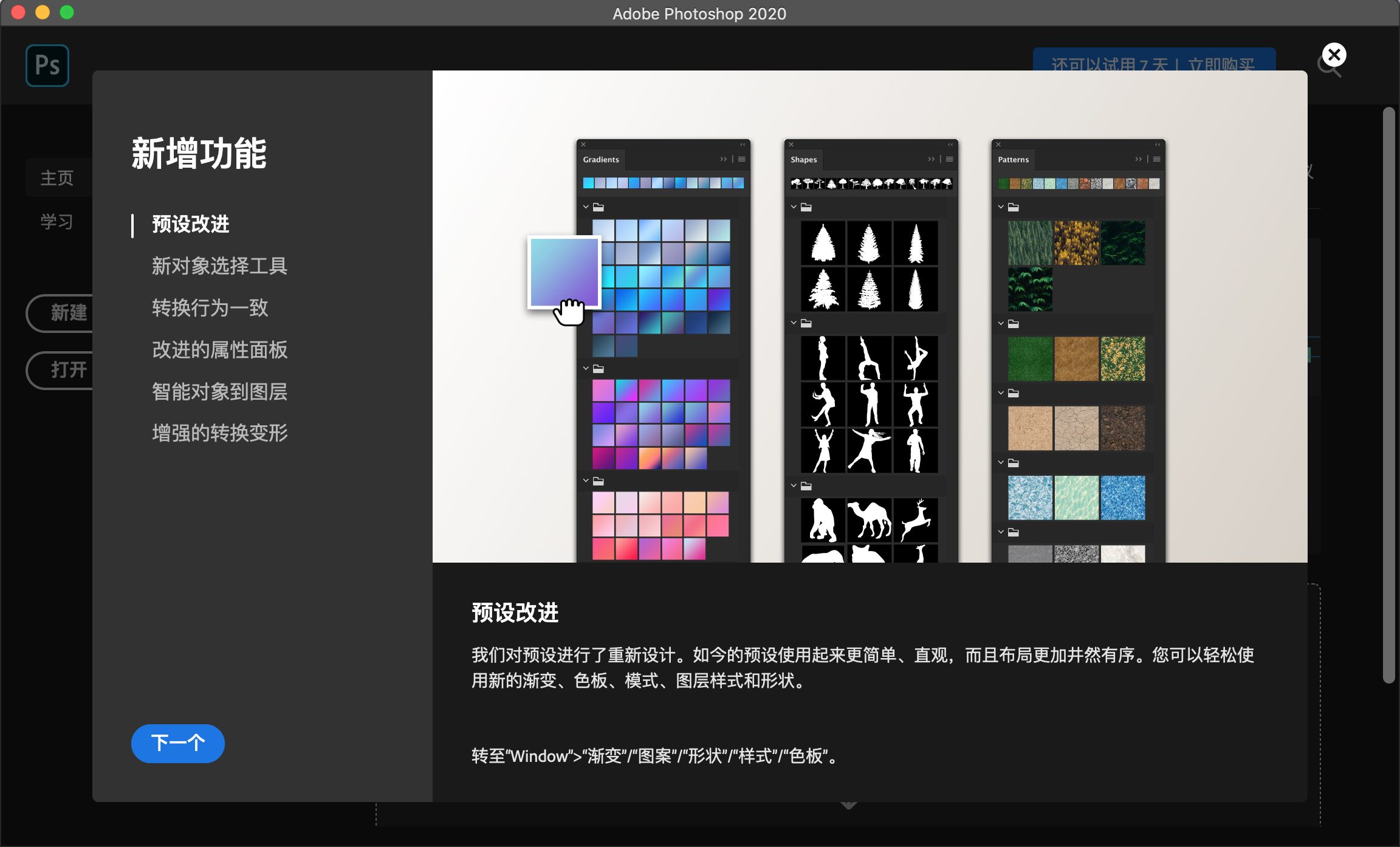Image resolution: width=1400 pixels, height=847 pixels.
Task: Click the close x icon on the Gradients panel
Action: tap(583, 145)
